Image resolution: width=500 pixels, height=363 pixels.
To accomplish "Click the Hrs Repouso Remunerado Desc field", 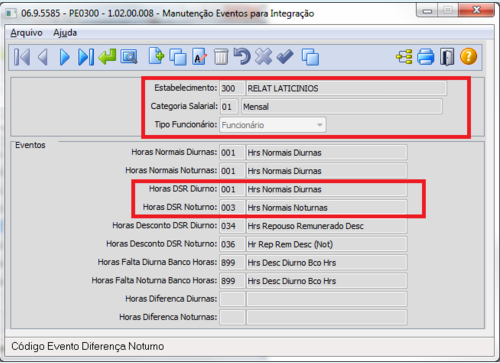I will [x=327, y=226].
